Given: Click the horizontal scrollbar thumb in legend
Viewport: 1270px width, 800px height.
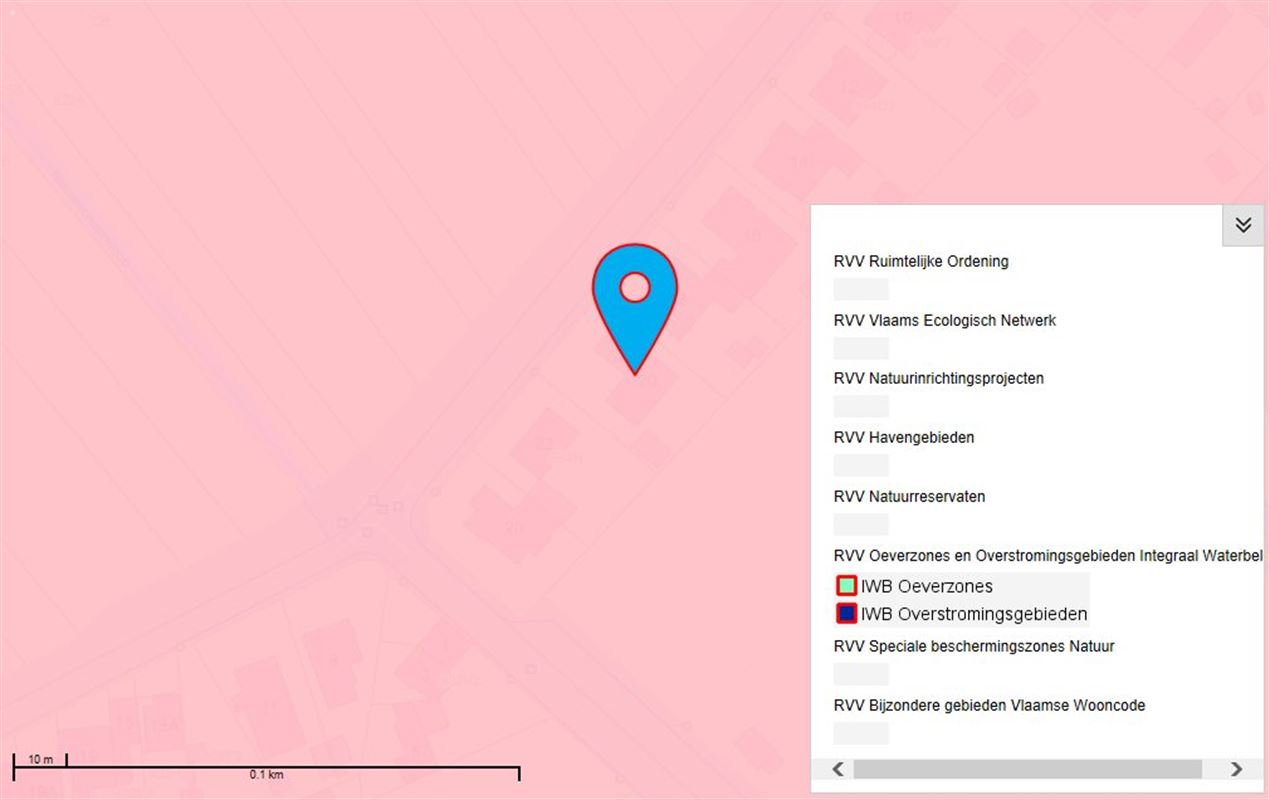Looking at the screenshot, I should click(1027, 769).
